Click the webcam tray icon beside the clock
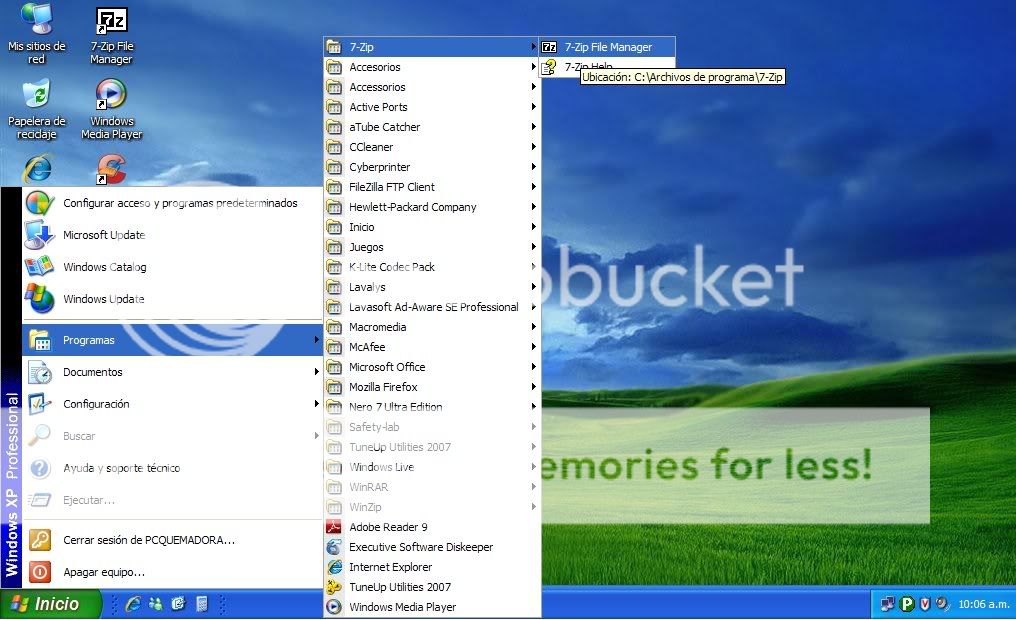Screen dimensions: 1016x620 point(943,604)
